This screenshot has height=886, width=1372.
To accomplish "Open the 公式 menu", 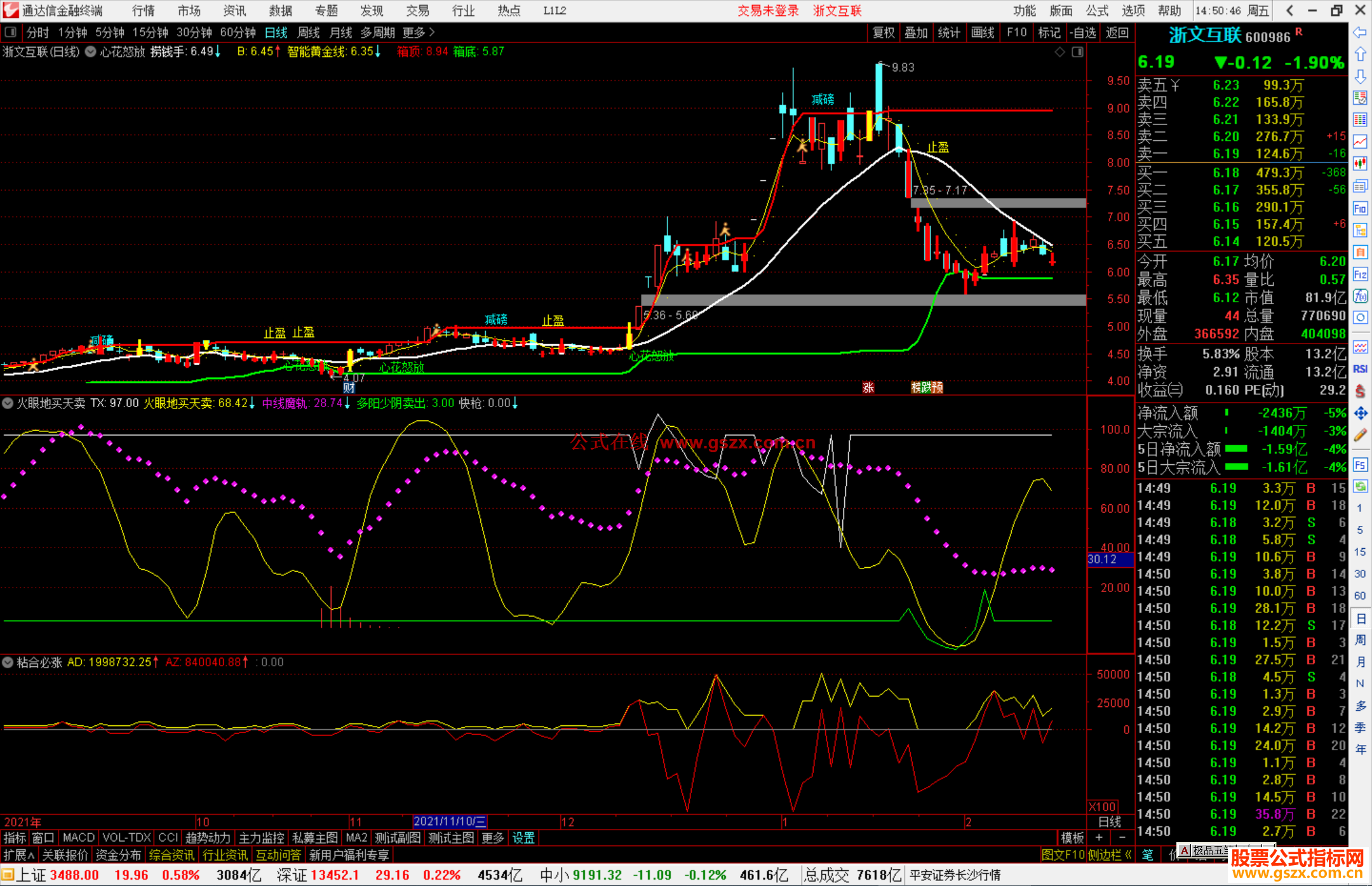I will coord(1097,11).
